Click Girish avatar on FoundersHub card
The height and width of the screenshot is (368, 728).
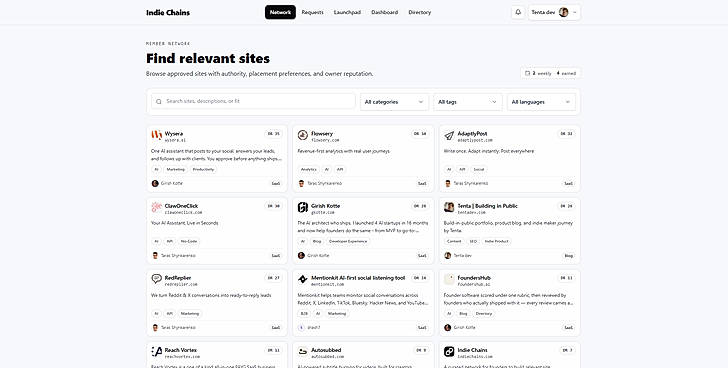448,328
